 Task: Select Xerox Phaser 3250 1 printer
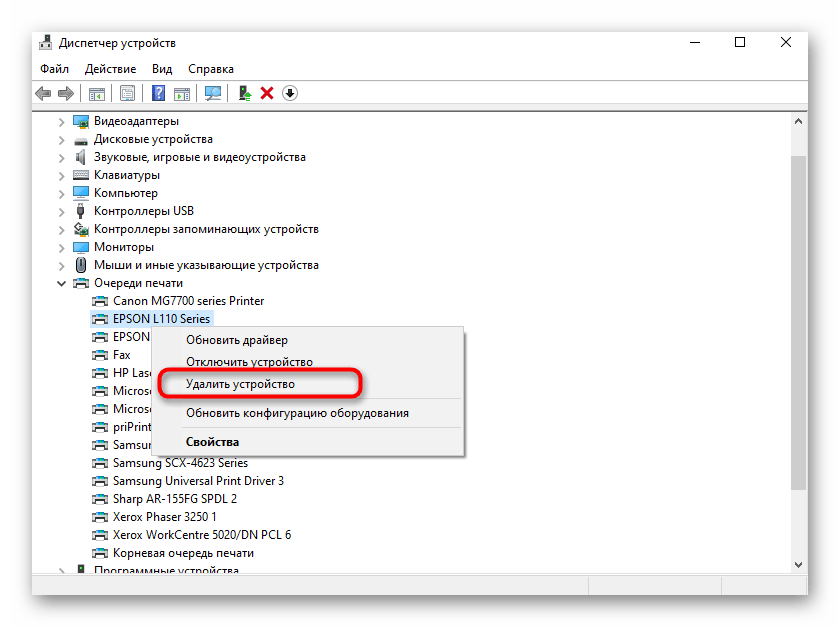[164, 517]
